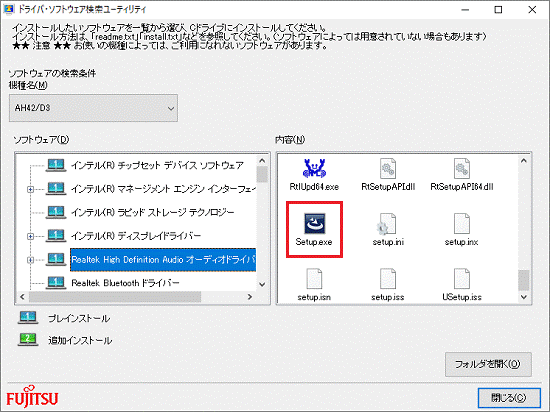
Task: Click laptop icon beside インテル(R) ディスプレイドライバー
Action: [x=56, y=236]
